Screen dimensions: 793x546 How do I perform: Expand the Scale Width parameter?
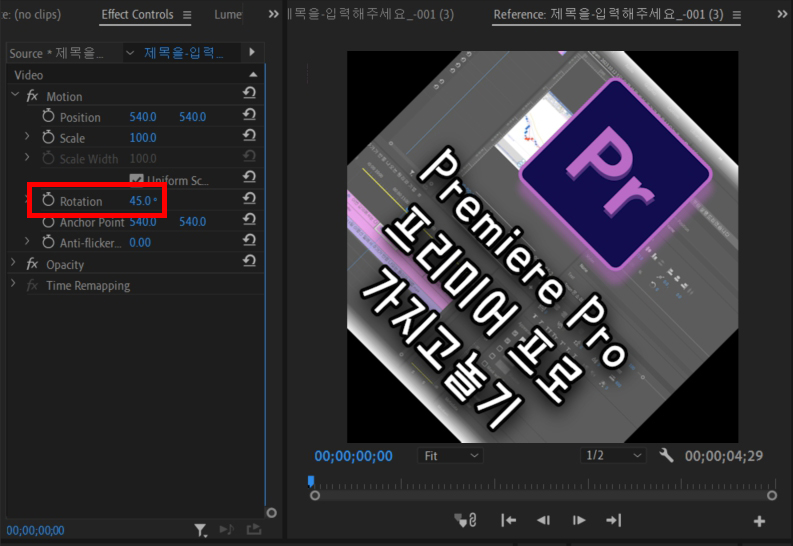point(27,157)
